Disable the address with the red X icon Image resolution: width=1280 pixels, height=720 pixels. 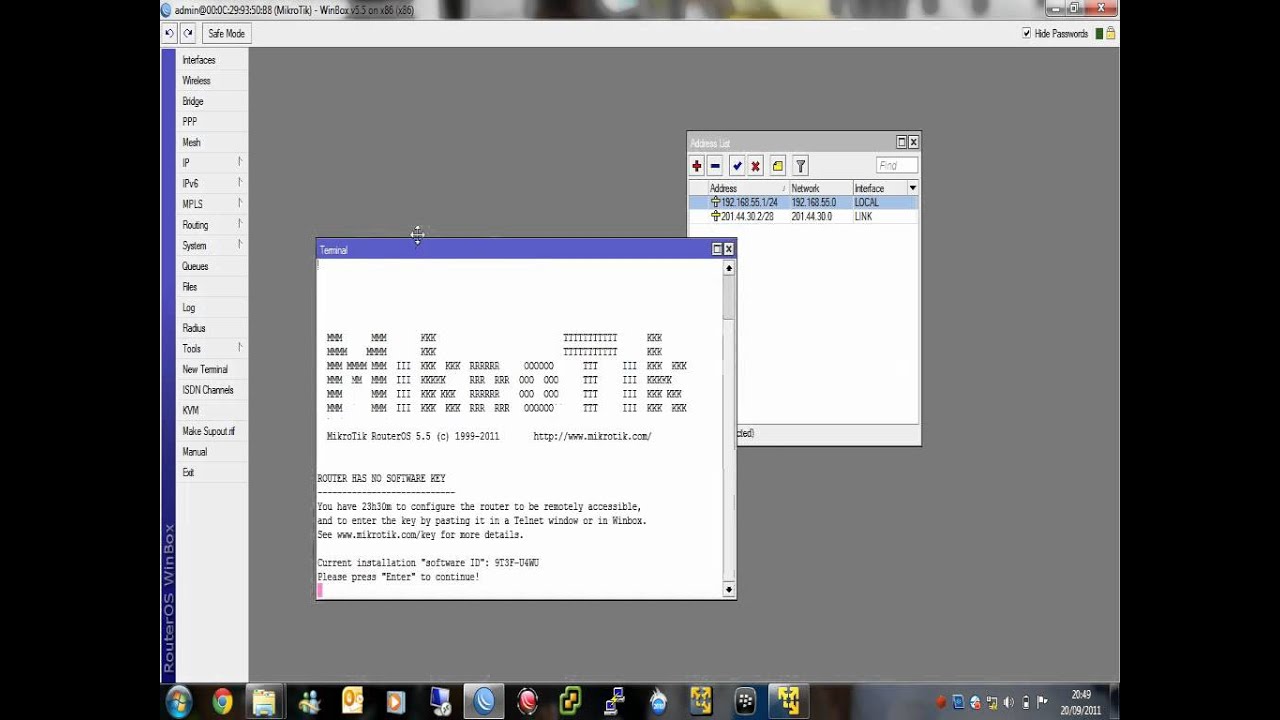[756, 166]
